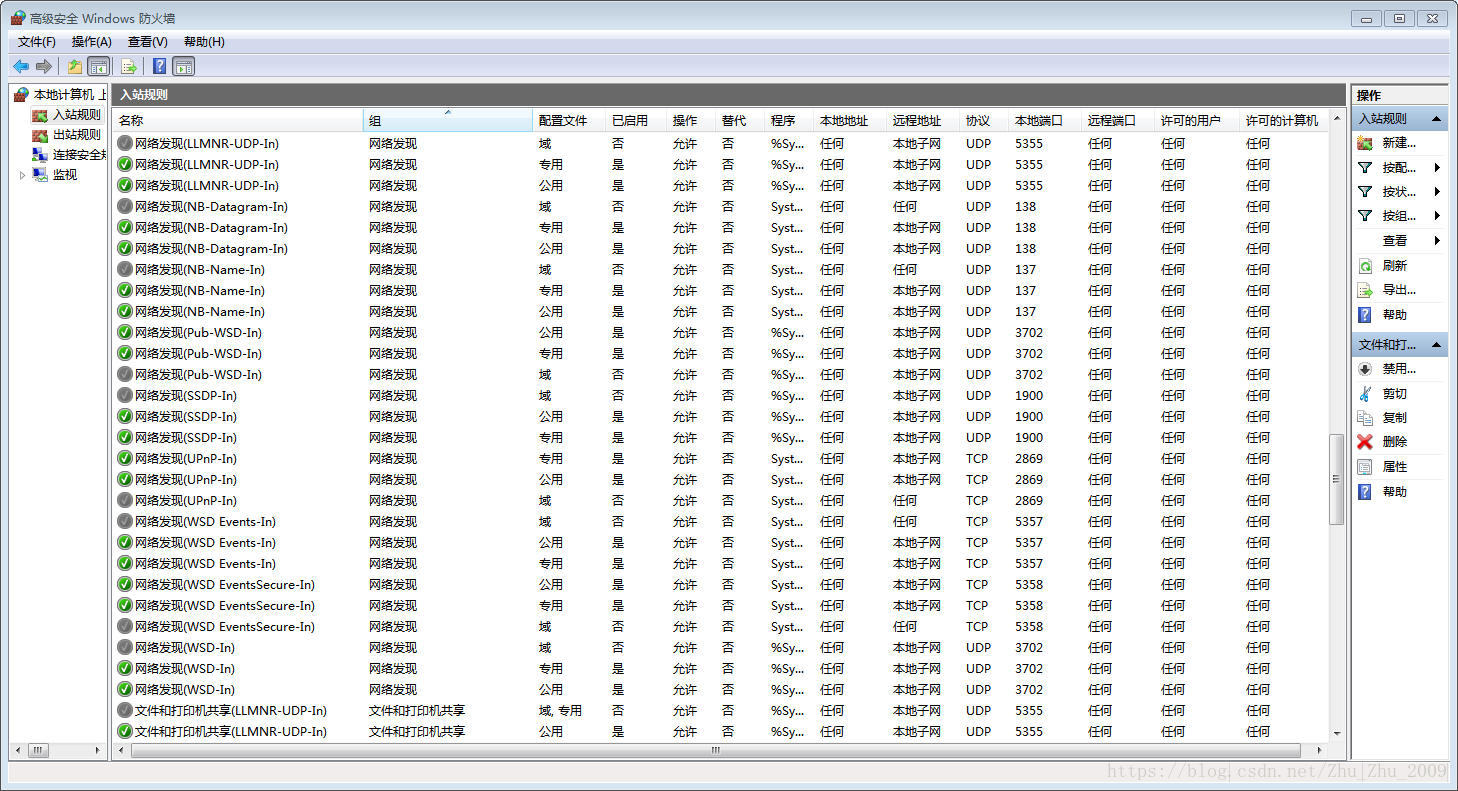
Task: Click the 导出列表 icon in actions pane
Action: 1365,290
